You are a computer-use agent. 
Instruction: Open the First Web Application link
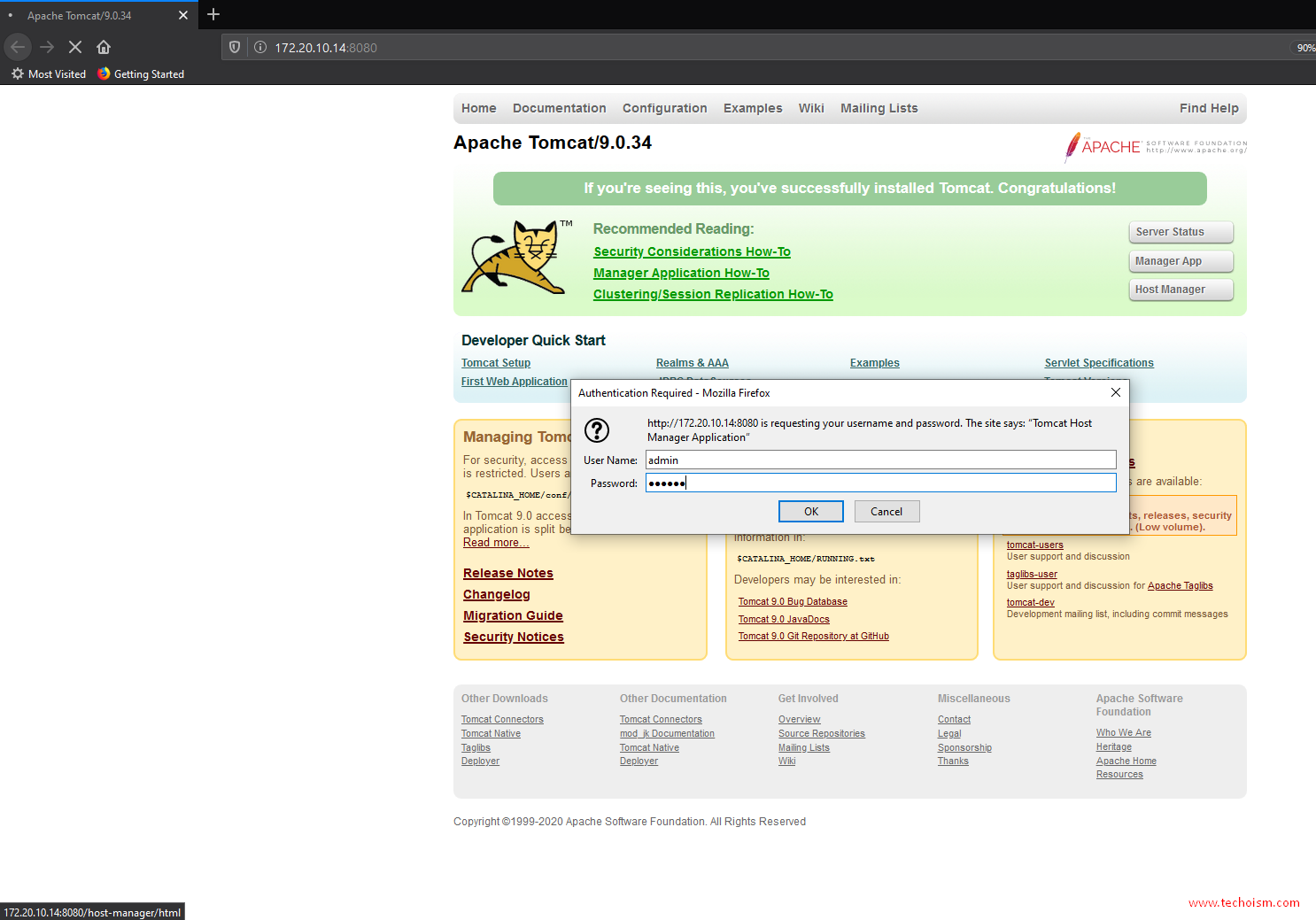tap(515, 382)
